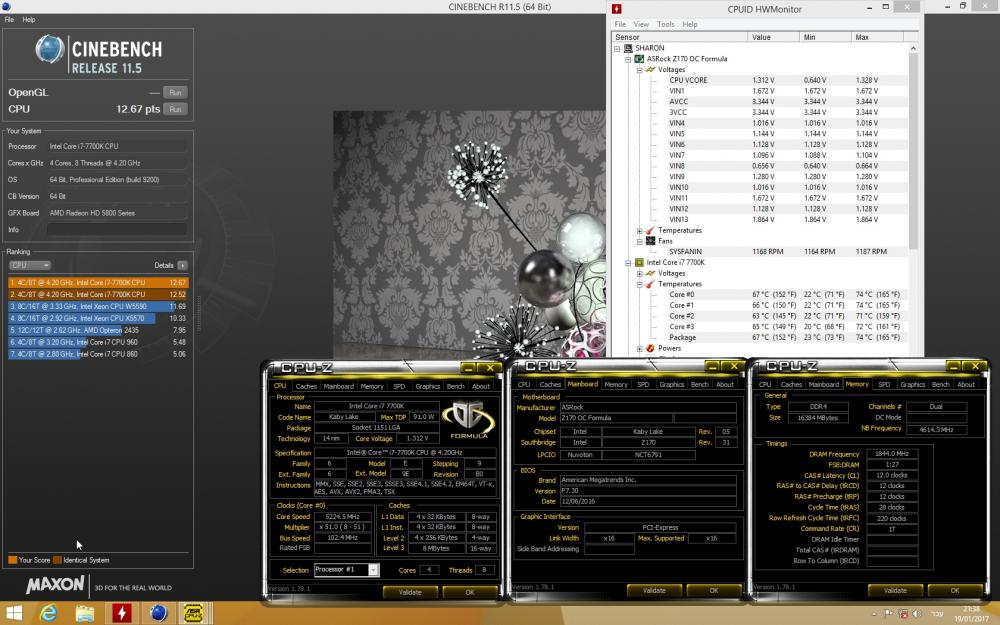Click the taskbar clock showing 19/01/2017
The height and width of the screenshot is (625, 1000).
pyautogui.click(x=971, y=614)
